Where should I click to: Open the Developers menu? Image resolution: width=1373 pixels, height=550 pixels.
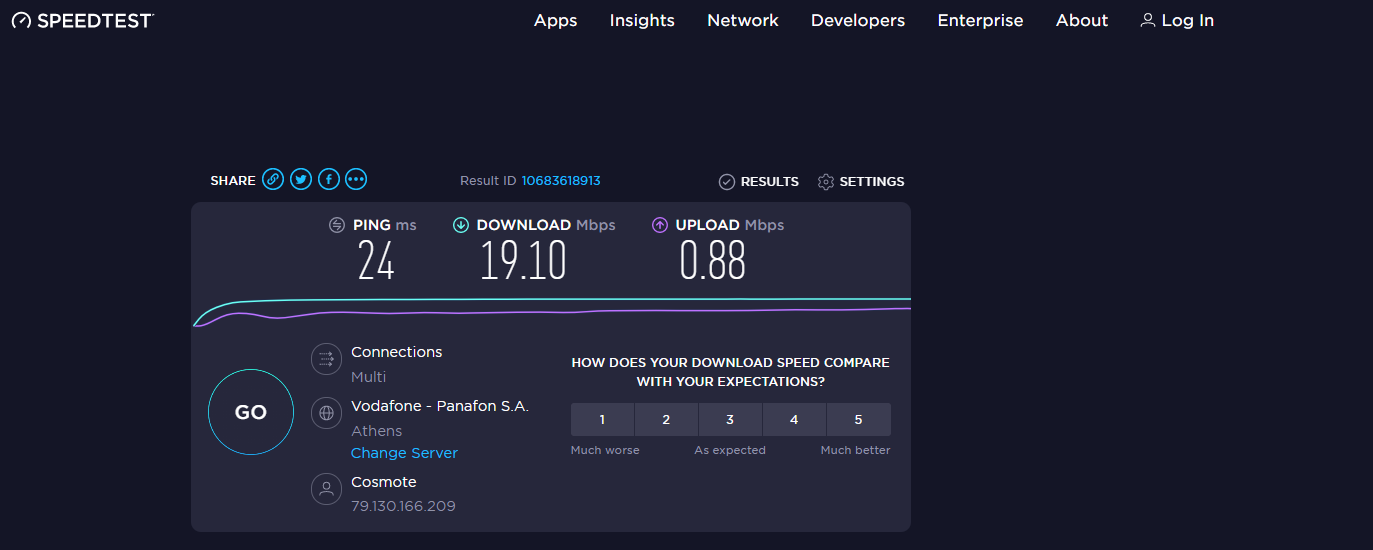(858, 20)
